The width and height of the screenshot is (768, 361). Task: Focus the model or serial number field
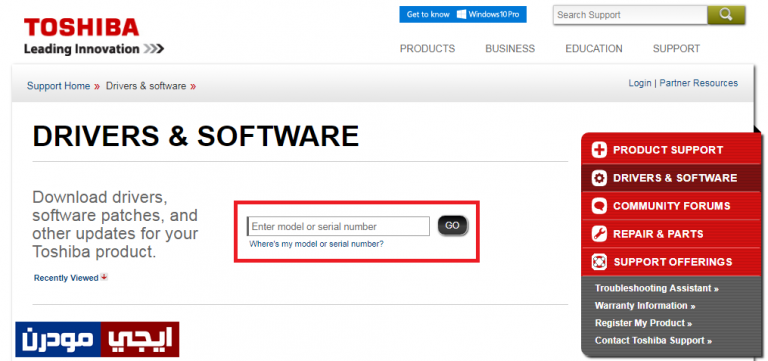[338, 226]
